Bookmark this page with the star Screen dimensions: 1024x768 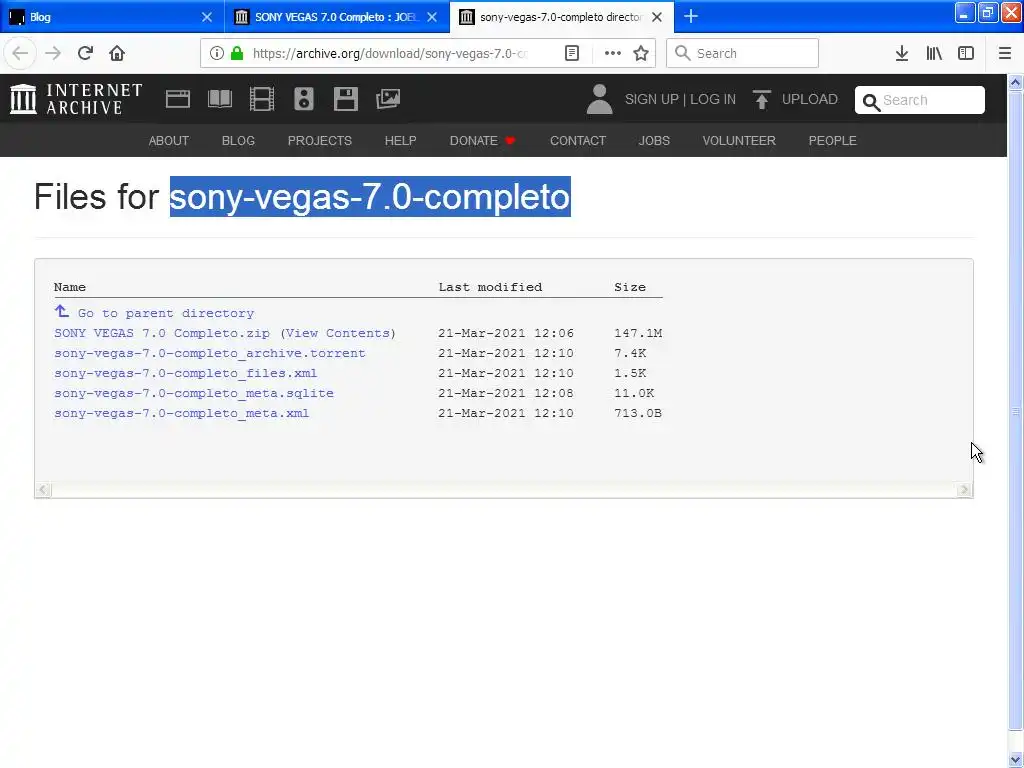[641, 54]
